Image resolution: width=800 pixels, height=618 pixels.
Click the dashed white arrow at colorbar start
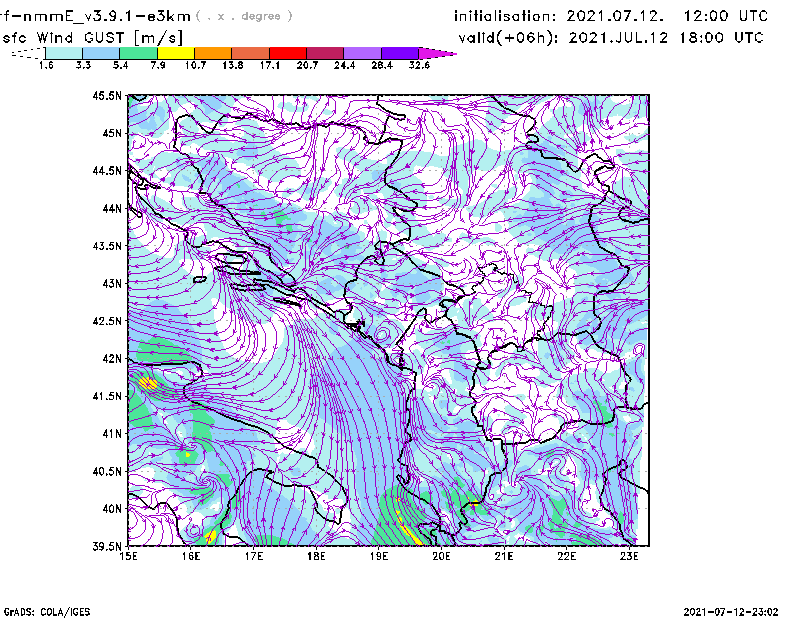pos(28,53)
